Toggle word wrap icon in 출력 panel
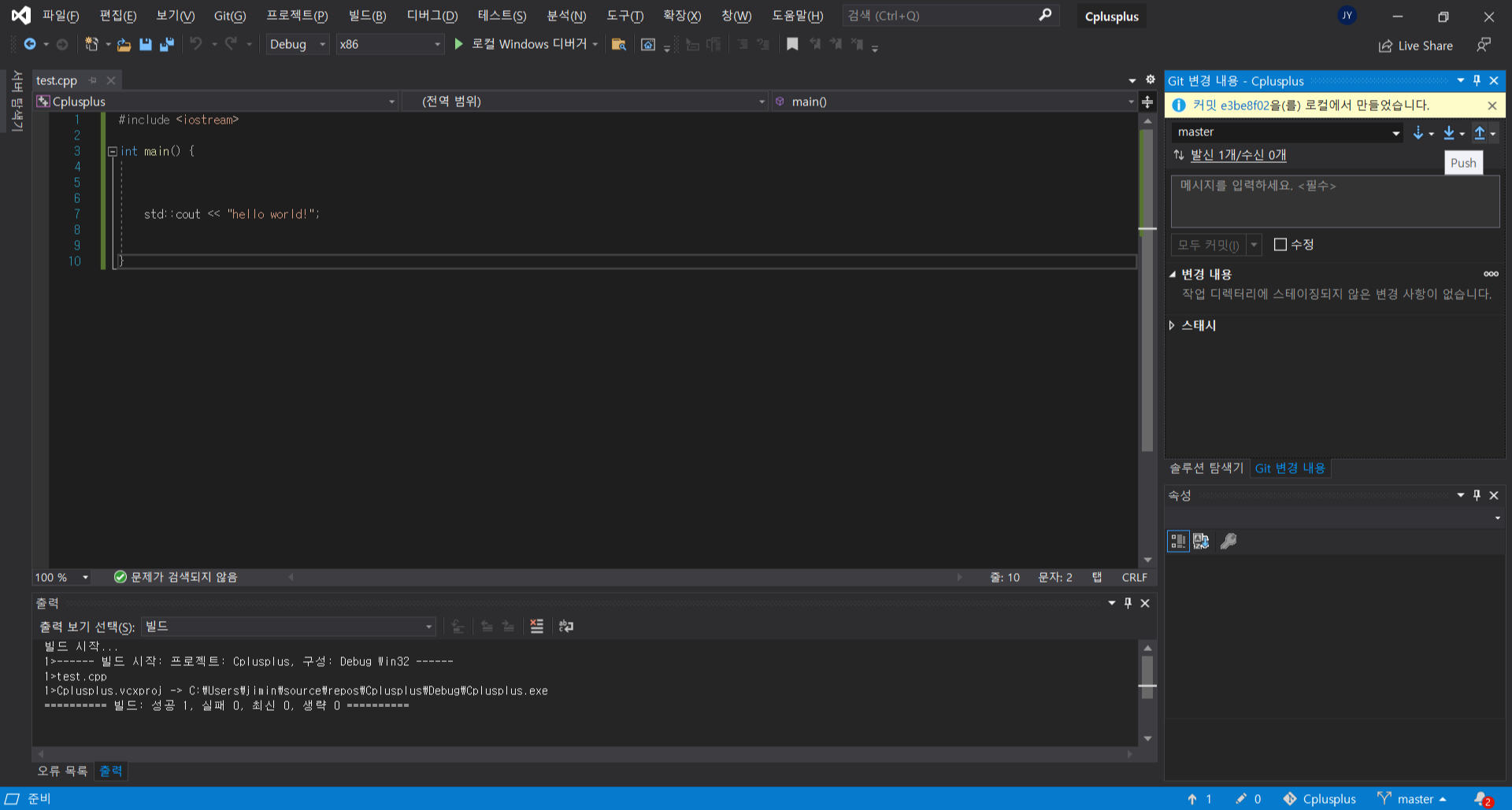The width and height of the screenshot is (1512, 810). [566, 626]
